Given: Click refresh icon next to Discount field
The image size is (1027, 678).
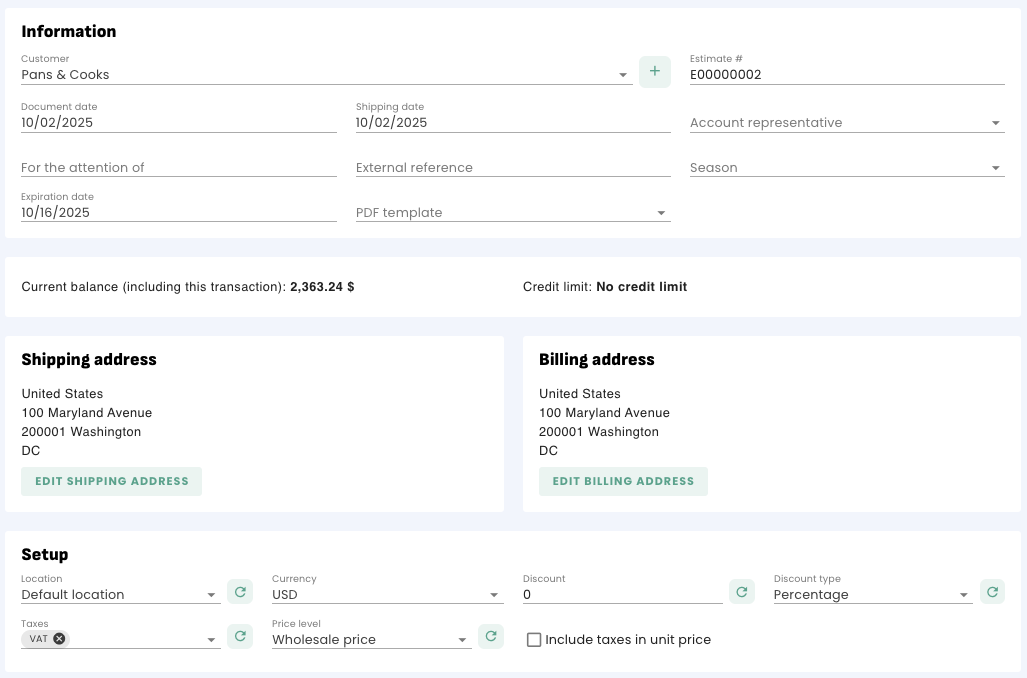Looking at the screenshot, I should [741, 592].
